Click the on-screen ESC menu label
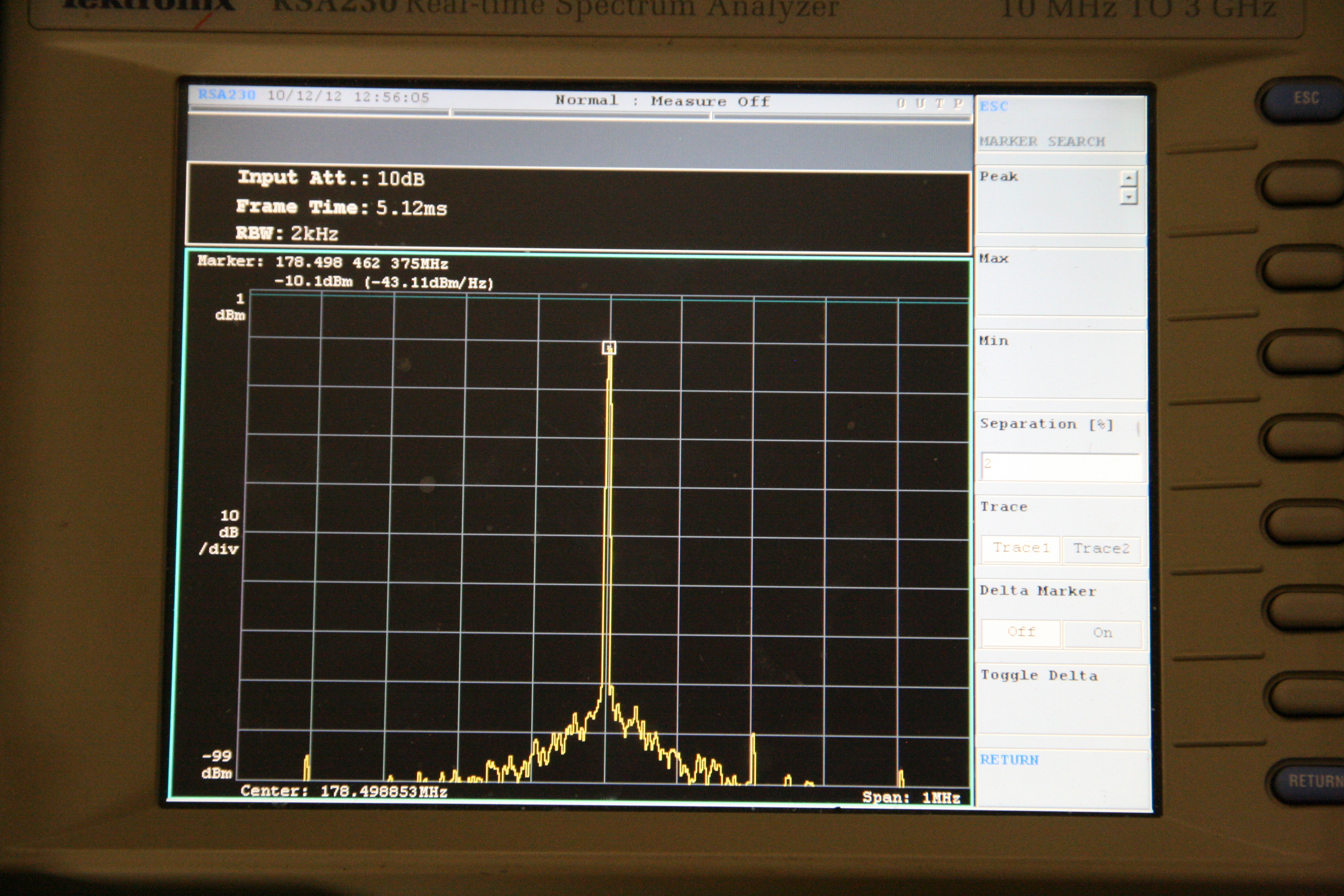 tap(994, 106)
